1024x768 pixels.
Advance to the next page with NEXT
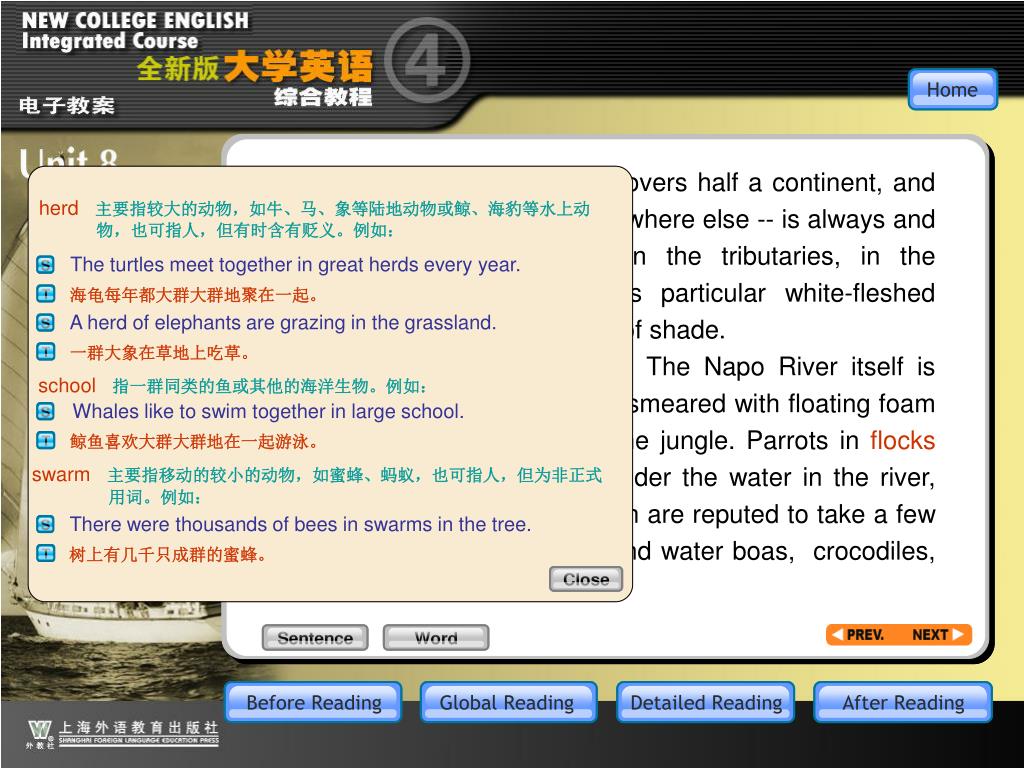coord(936,635)
